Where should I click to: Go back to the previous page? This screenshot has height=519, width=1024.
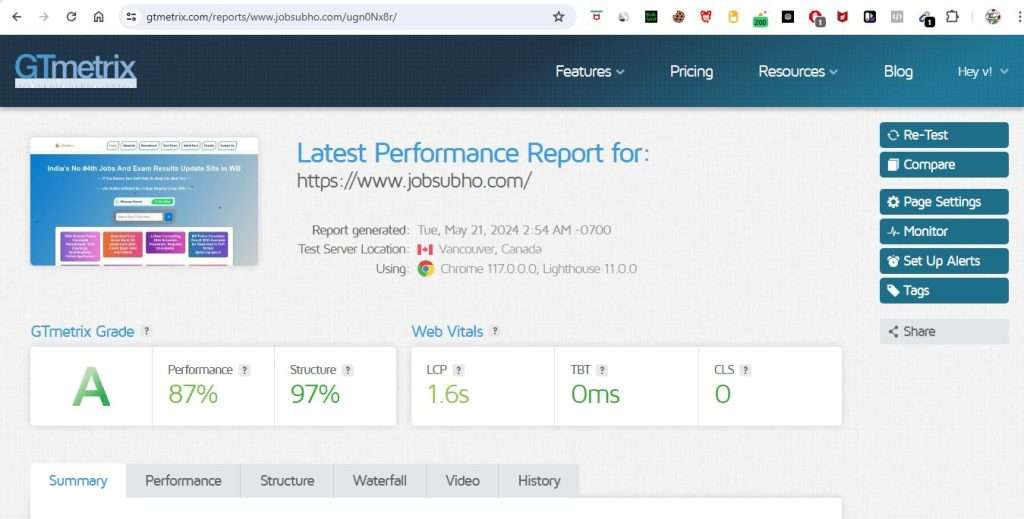17,17
